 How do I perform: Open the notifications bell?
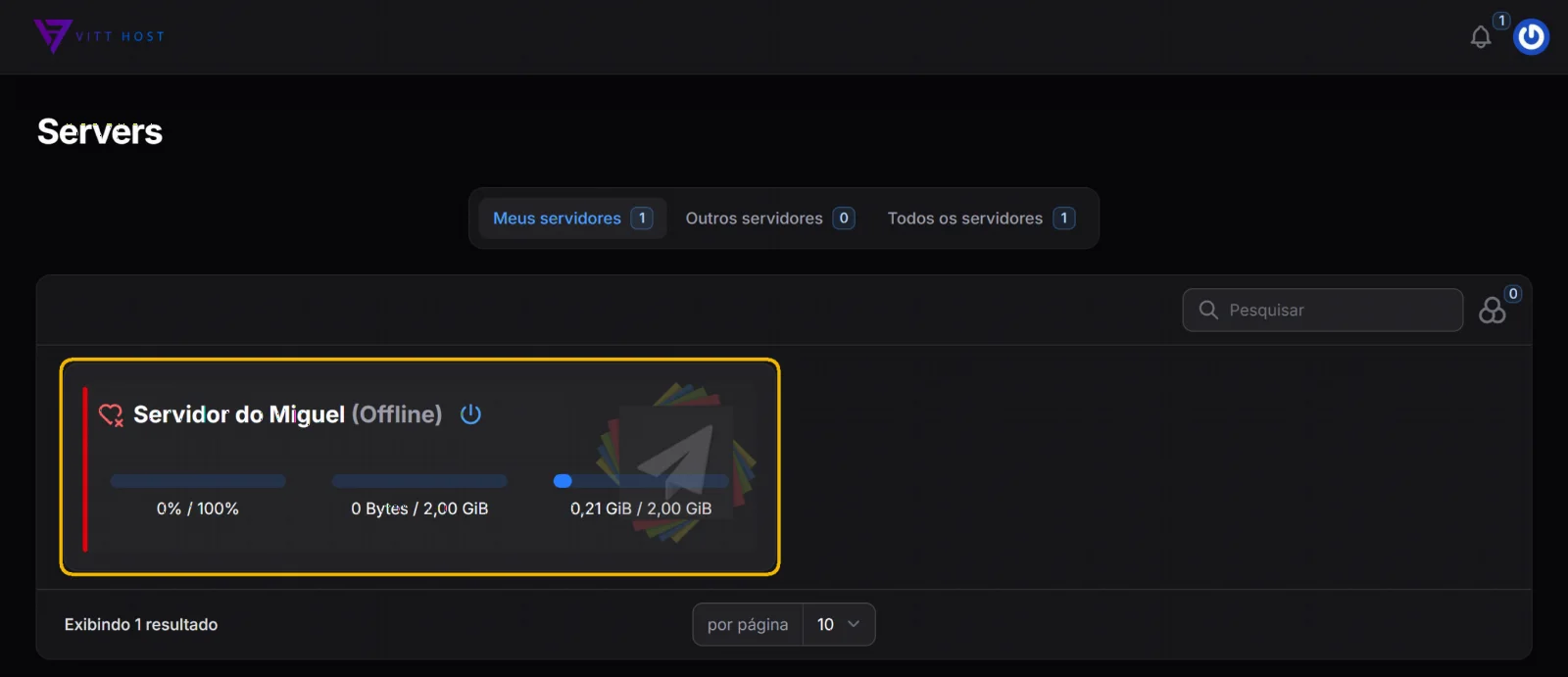pos(1481,37)
